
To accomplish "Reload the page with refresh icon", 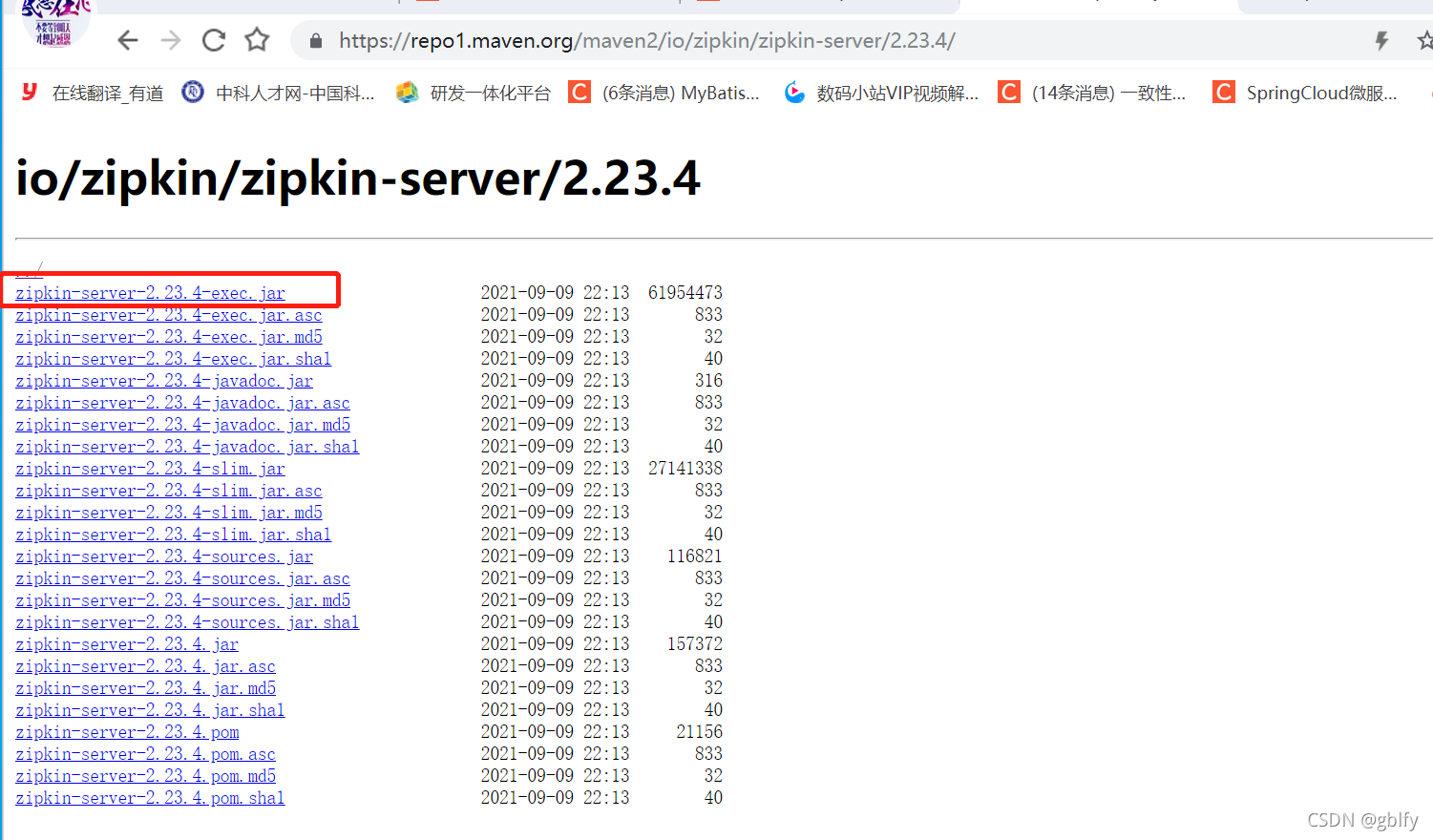I will (x=214, y=40).
